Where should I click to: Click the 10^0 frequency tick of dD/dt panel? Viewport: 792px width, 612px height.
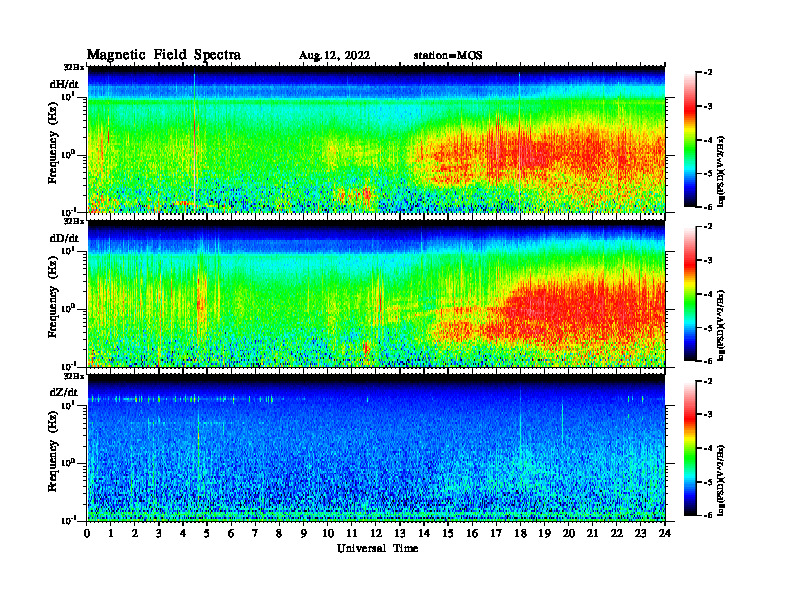click(x=68, y=308)
